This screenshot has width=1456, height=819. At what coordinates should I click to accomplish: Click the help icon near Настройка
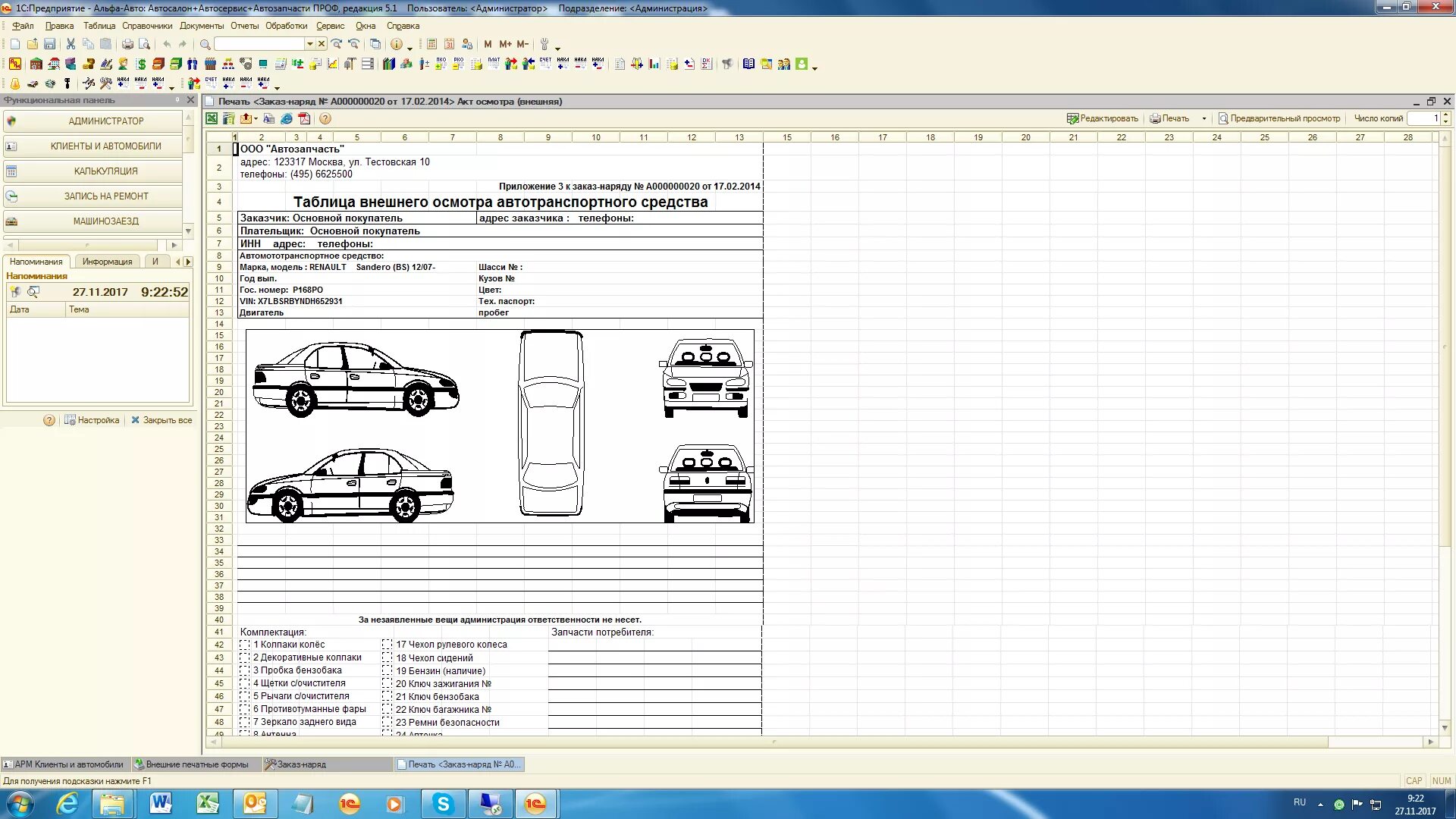tap(49, 420)
